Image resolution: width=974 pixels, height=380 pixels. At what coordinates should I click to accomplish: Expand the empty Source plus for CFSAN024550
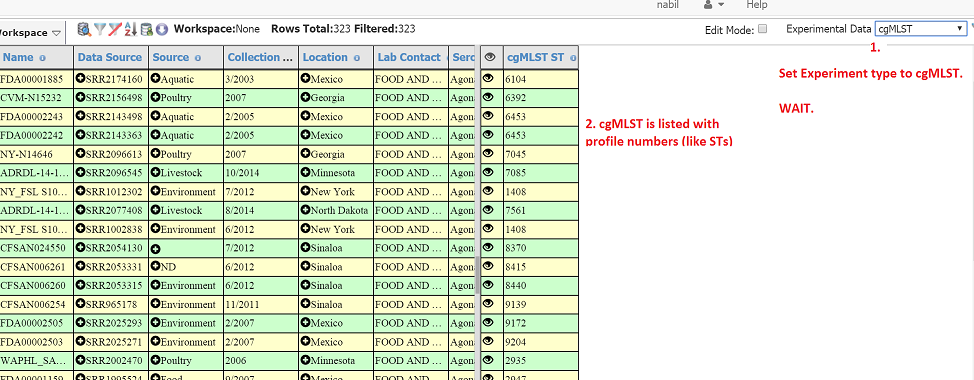pyautogui.click(x=155, y=248)
